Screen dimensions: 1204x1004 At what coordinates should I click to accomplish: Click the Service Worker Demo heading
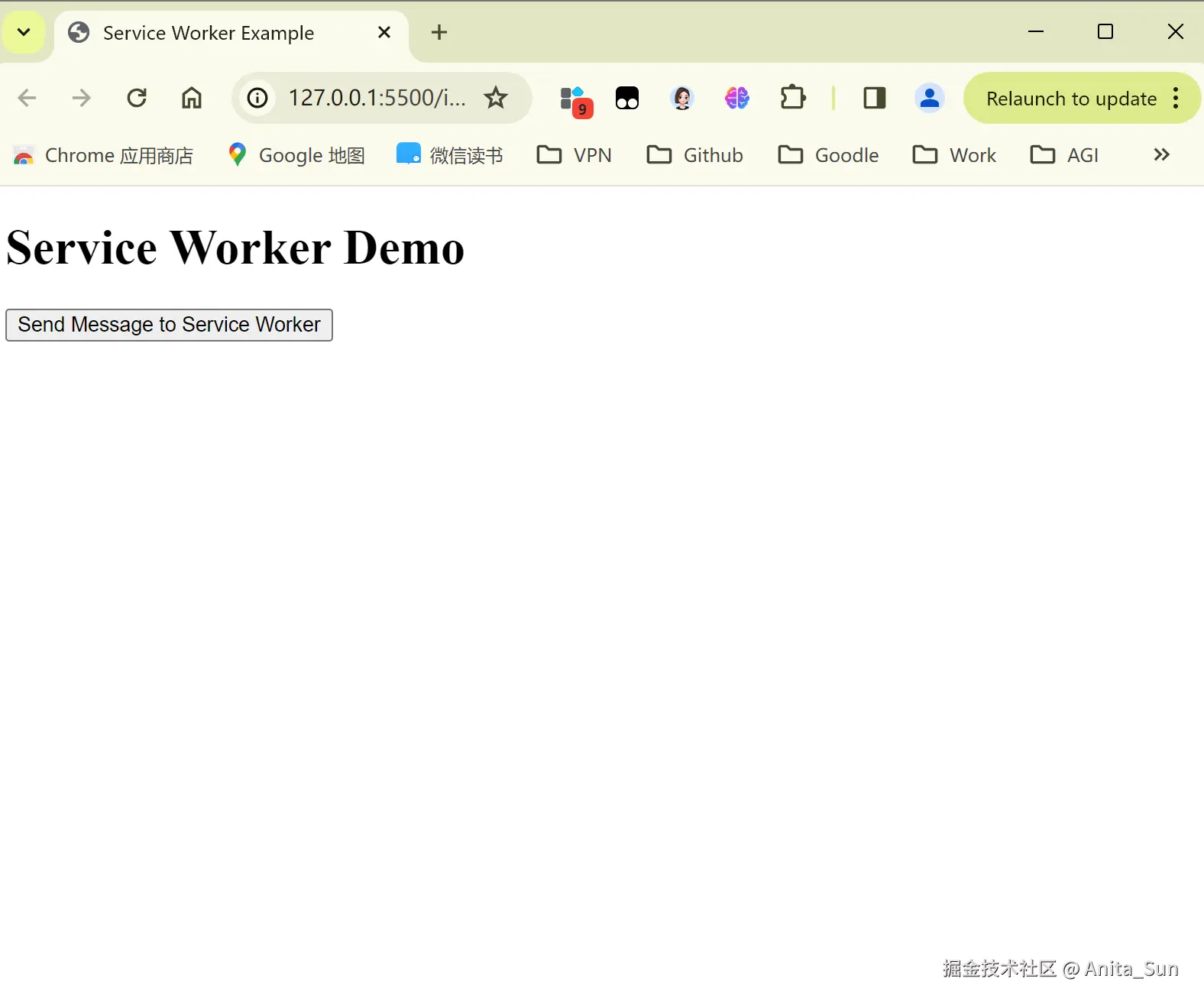[235, 248]
